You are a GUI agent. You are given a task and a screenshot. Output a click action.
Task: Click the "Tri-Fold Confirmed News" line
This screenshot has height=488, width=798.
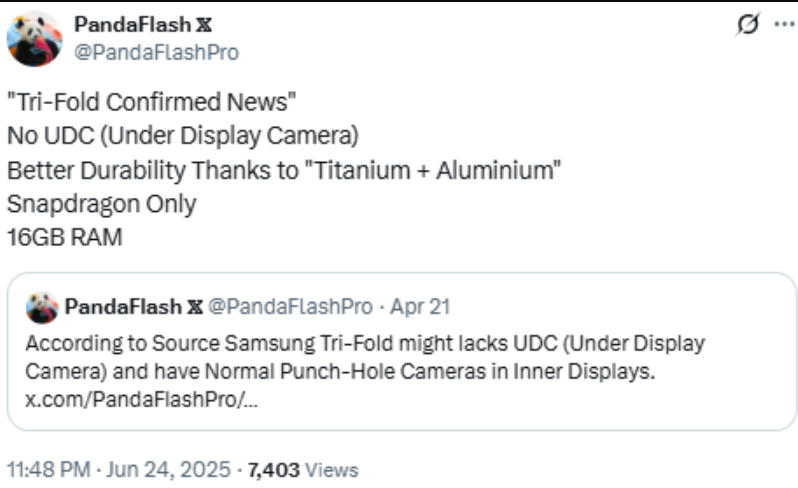pyautogui.click(x=152, y=104)
